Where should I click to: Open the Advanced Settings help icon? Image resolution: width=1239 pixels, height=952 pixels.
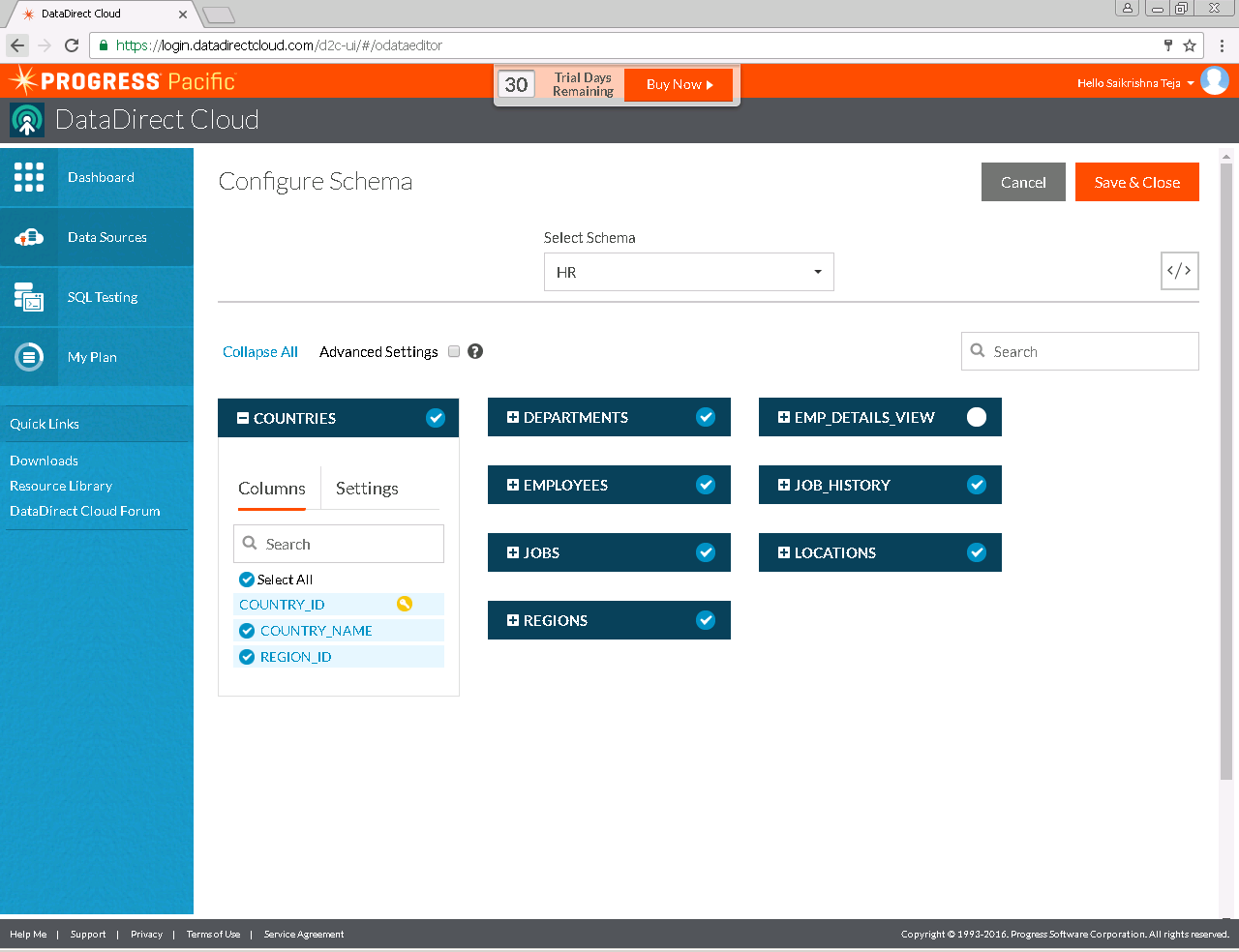[475, 351]
